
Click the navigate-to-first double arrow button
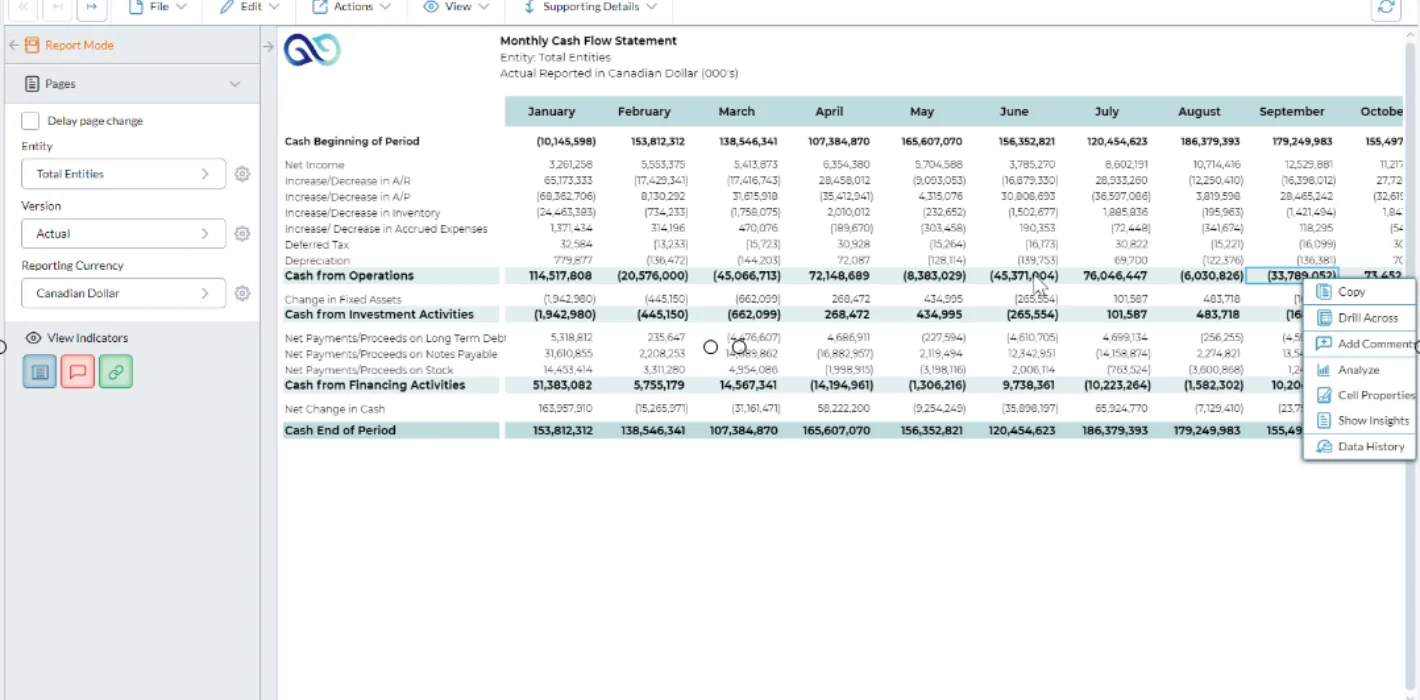(24, 7)
